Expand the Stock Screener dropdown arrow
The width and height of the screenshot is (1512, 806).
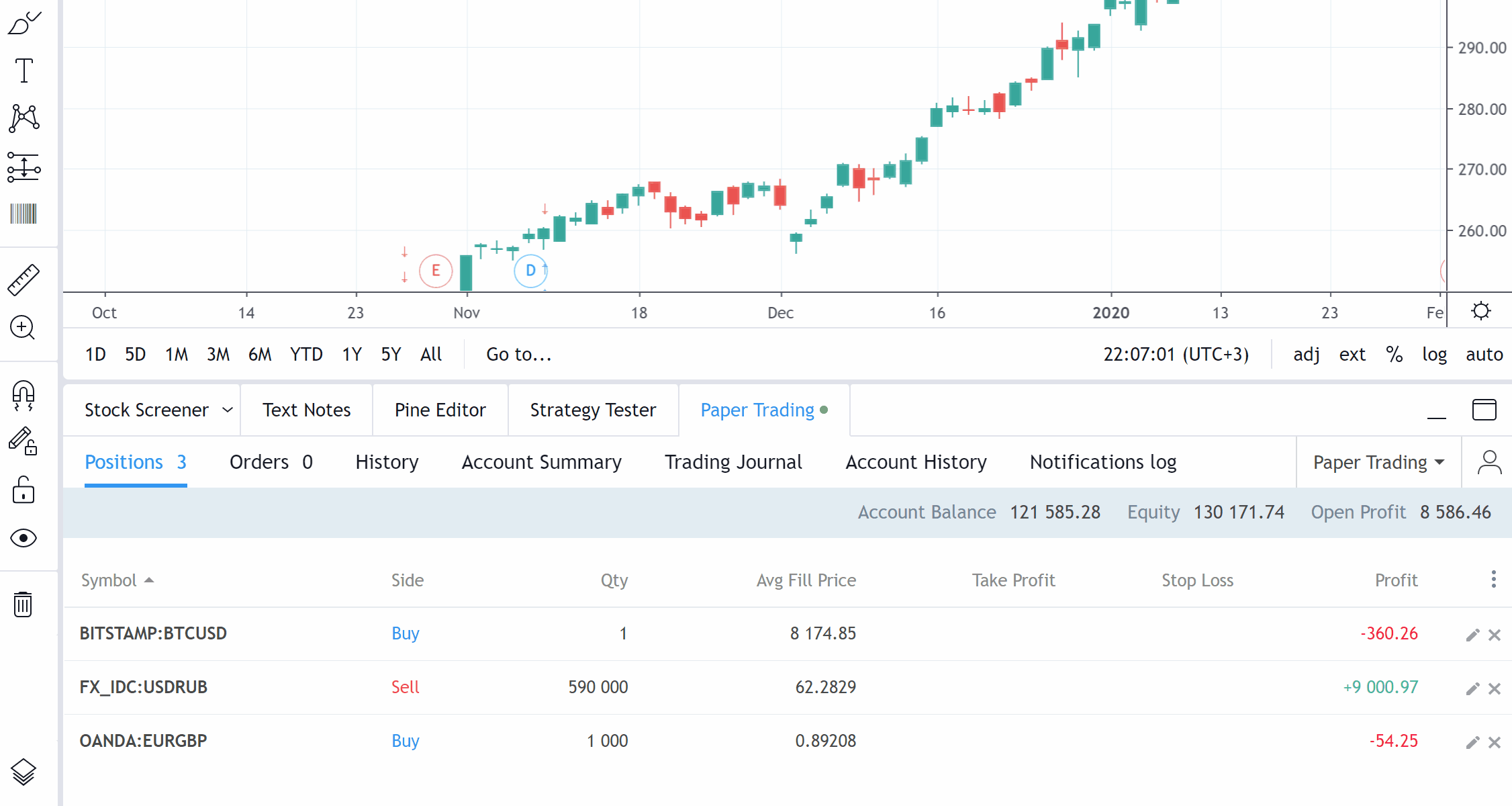tap(228, 410)
